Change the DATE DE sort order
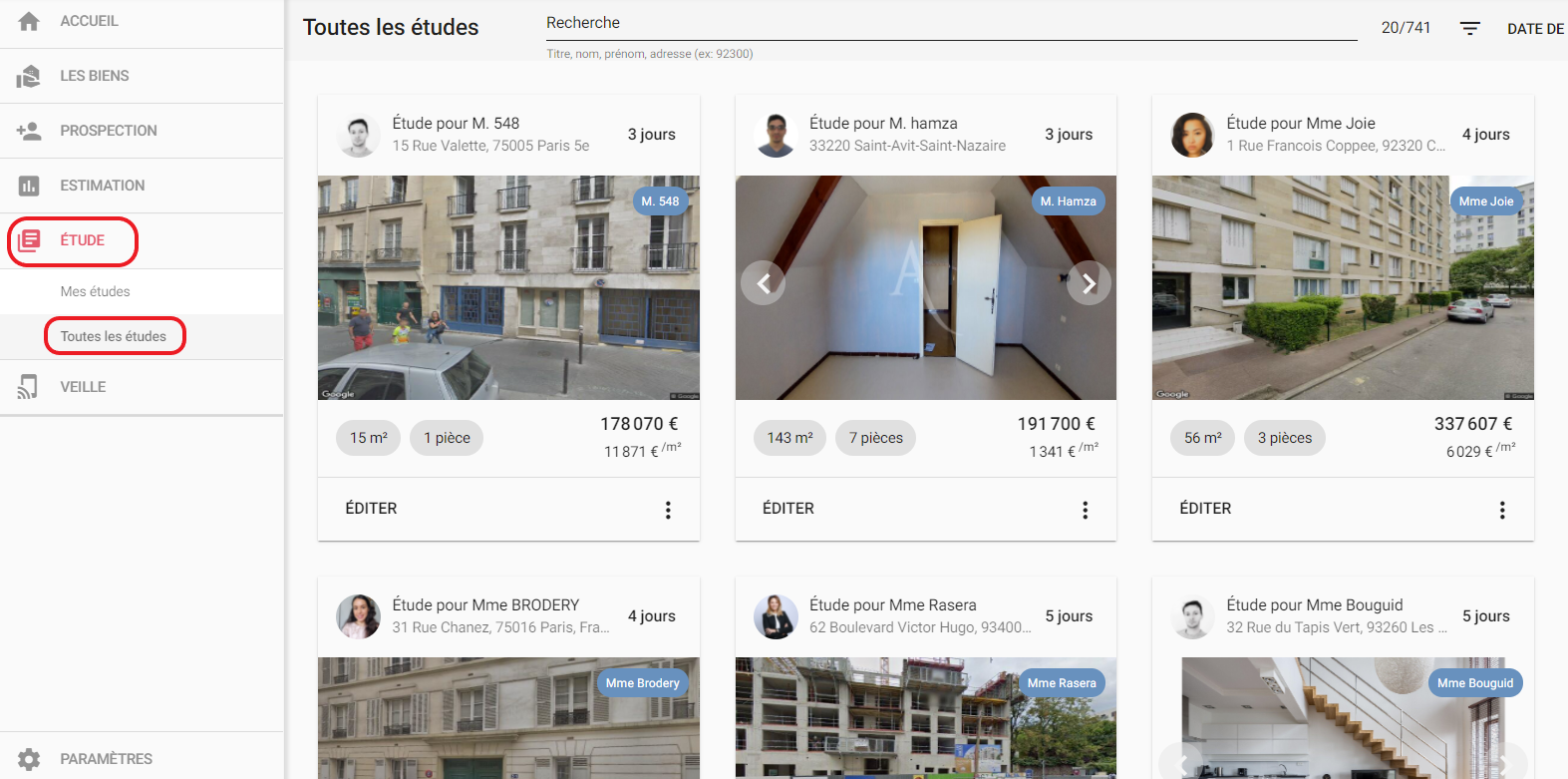The height and width of the screenshot is (779, 1568). [1536, 29]
